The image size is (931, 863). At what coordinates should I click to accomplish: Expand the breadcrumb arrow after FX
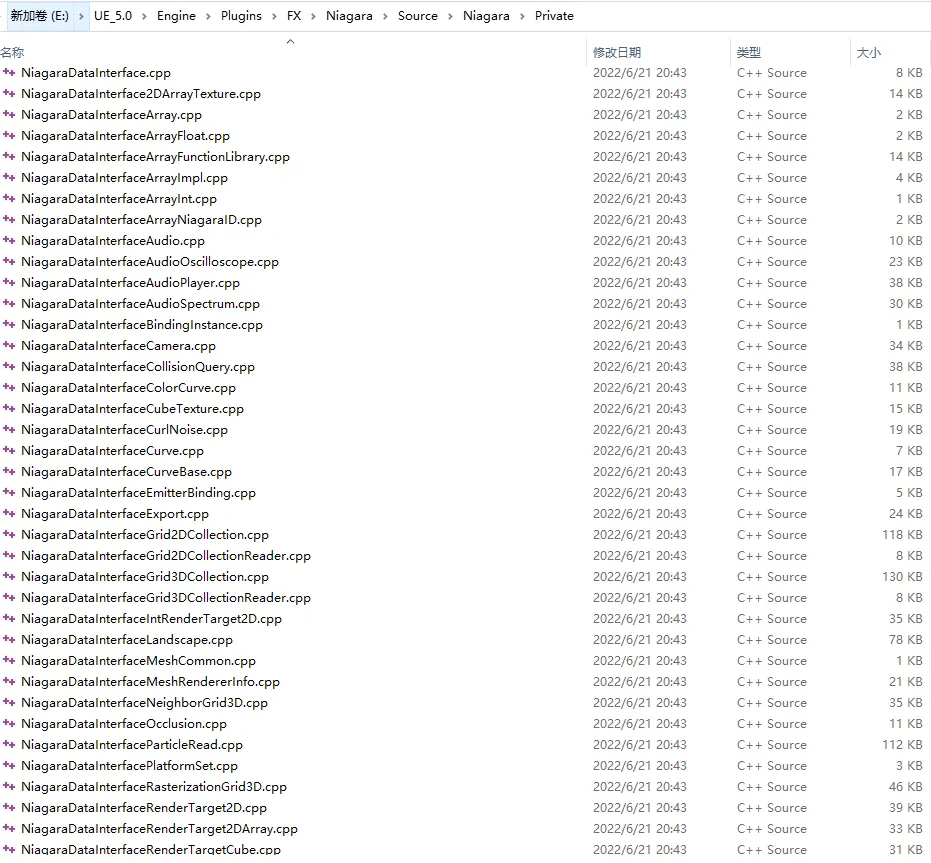[313, 16]
